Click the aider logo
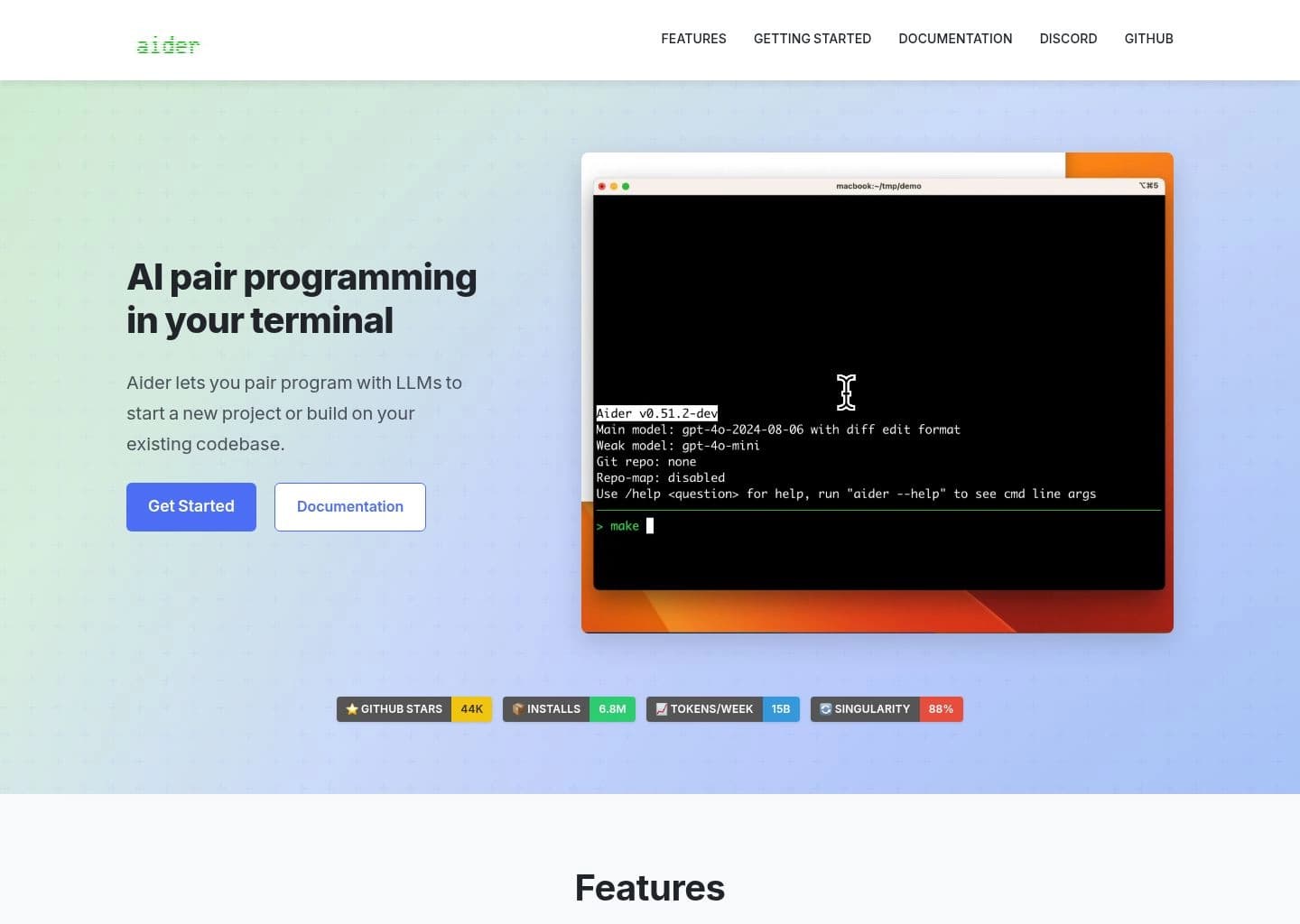 [x=168, y=44]
